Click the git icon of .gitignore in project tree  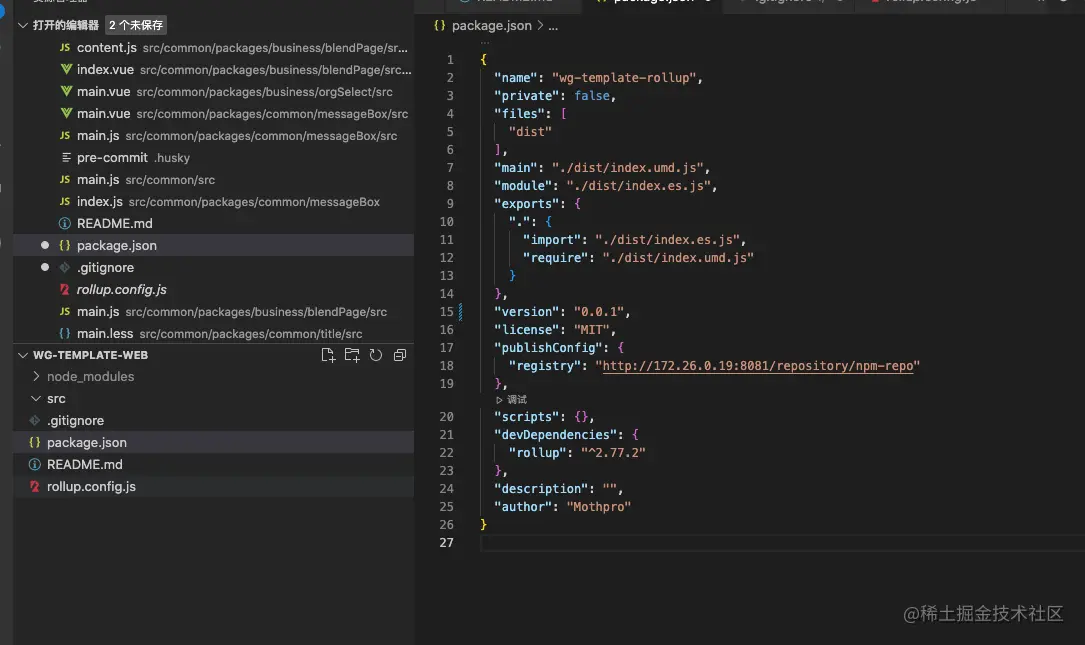pos(35,420)
